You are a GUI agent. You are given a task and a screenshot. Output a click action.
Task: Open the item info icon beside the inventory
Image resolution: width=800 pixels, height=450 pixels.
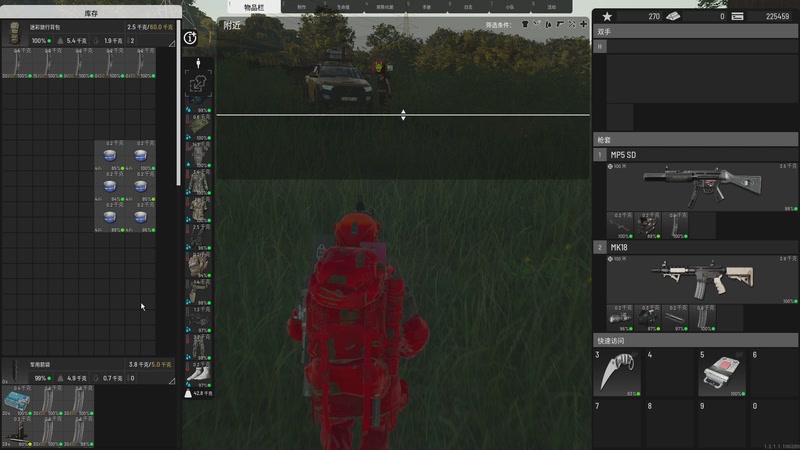pos(190,38)
